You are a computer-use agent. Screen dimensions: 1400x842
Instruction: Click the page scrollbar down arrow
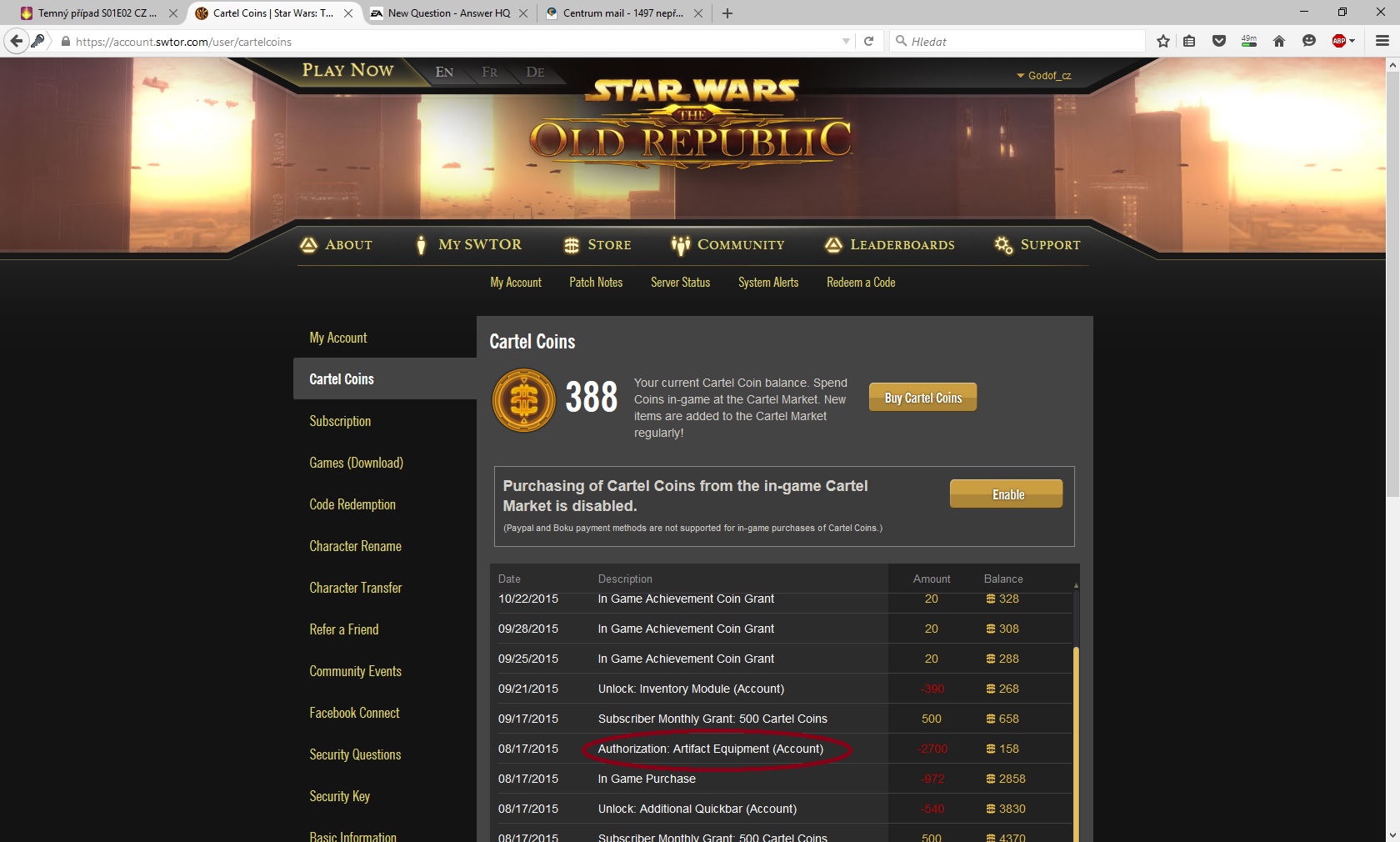coord(1392,834)
